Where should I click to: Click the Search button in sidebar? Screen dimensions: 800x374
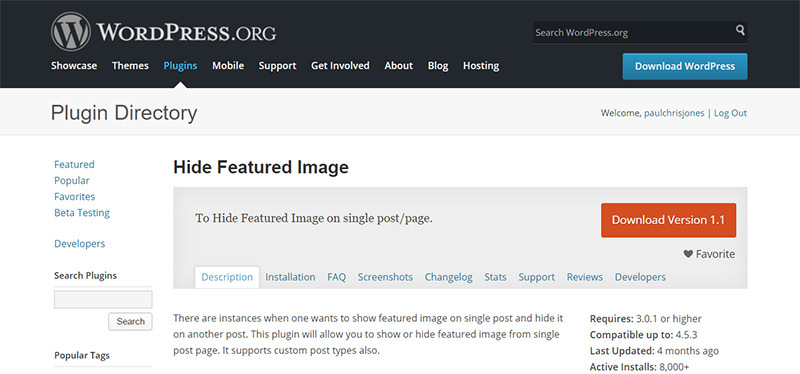(x=130, y=321)
